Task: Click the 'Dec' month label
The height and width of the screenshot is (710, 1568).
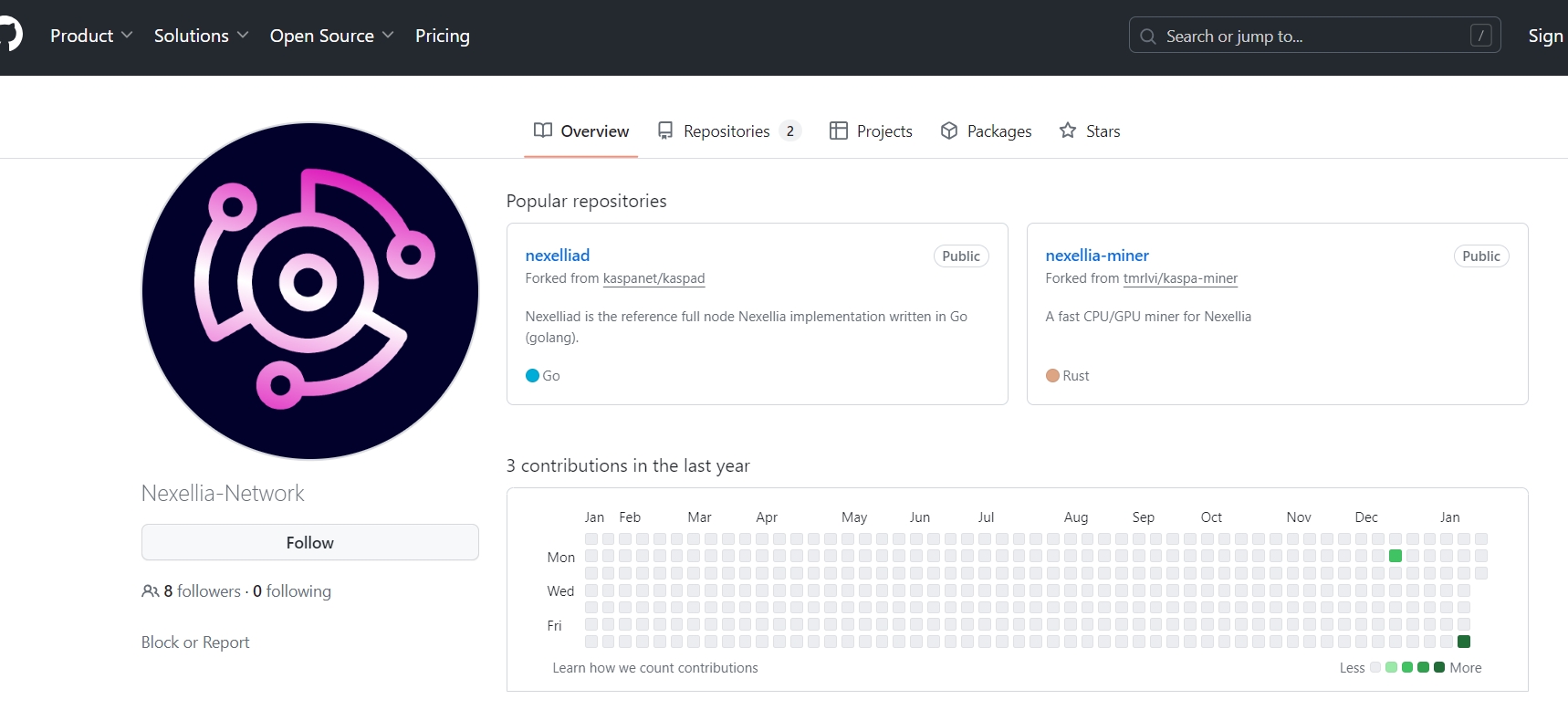Action: click(1366, 517)
